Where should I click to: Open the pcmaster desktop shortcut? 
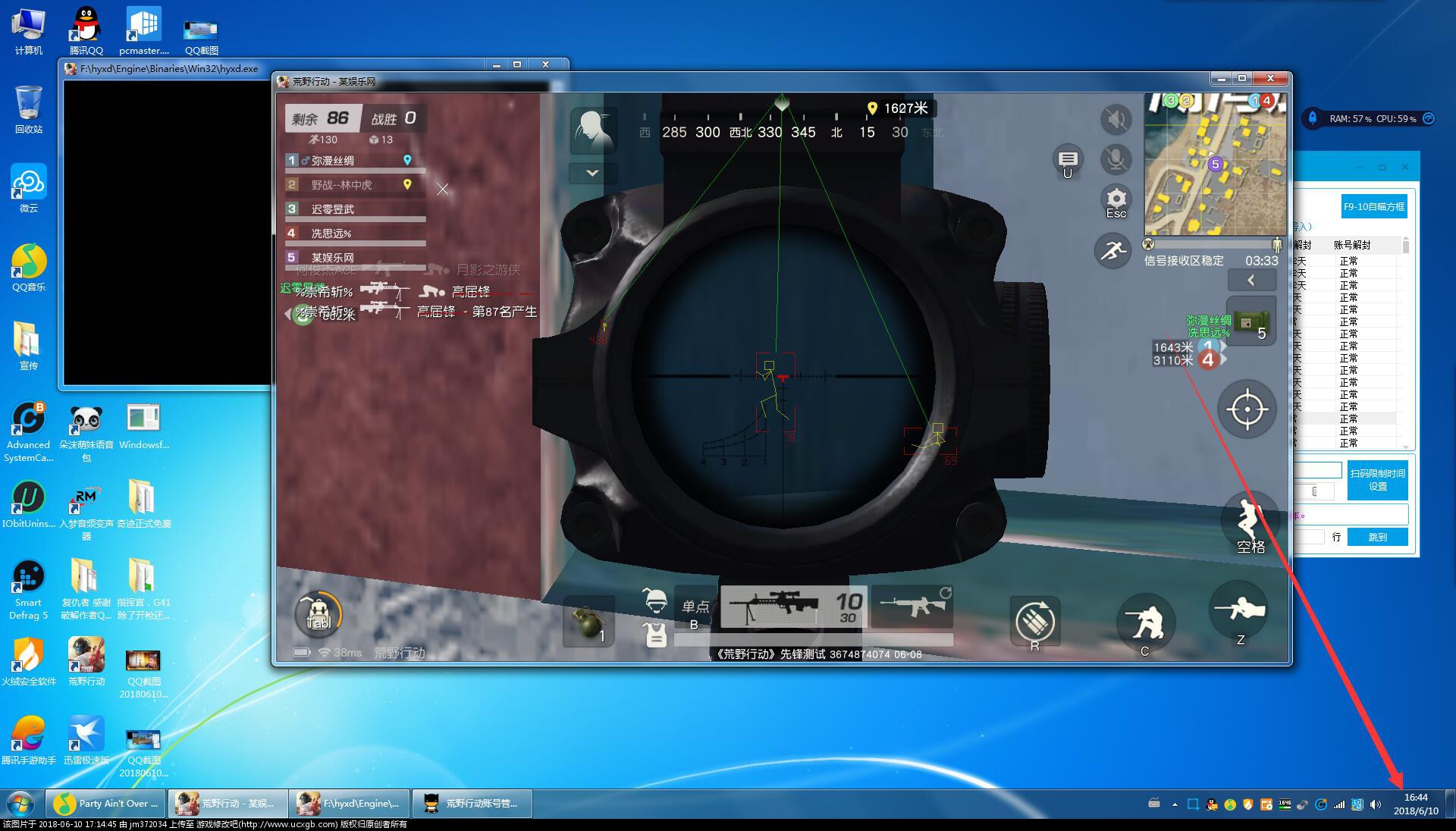pyautogui.click(x=144, y=30)
